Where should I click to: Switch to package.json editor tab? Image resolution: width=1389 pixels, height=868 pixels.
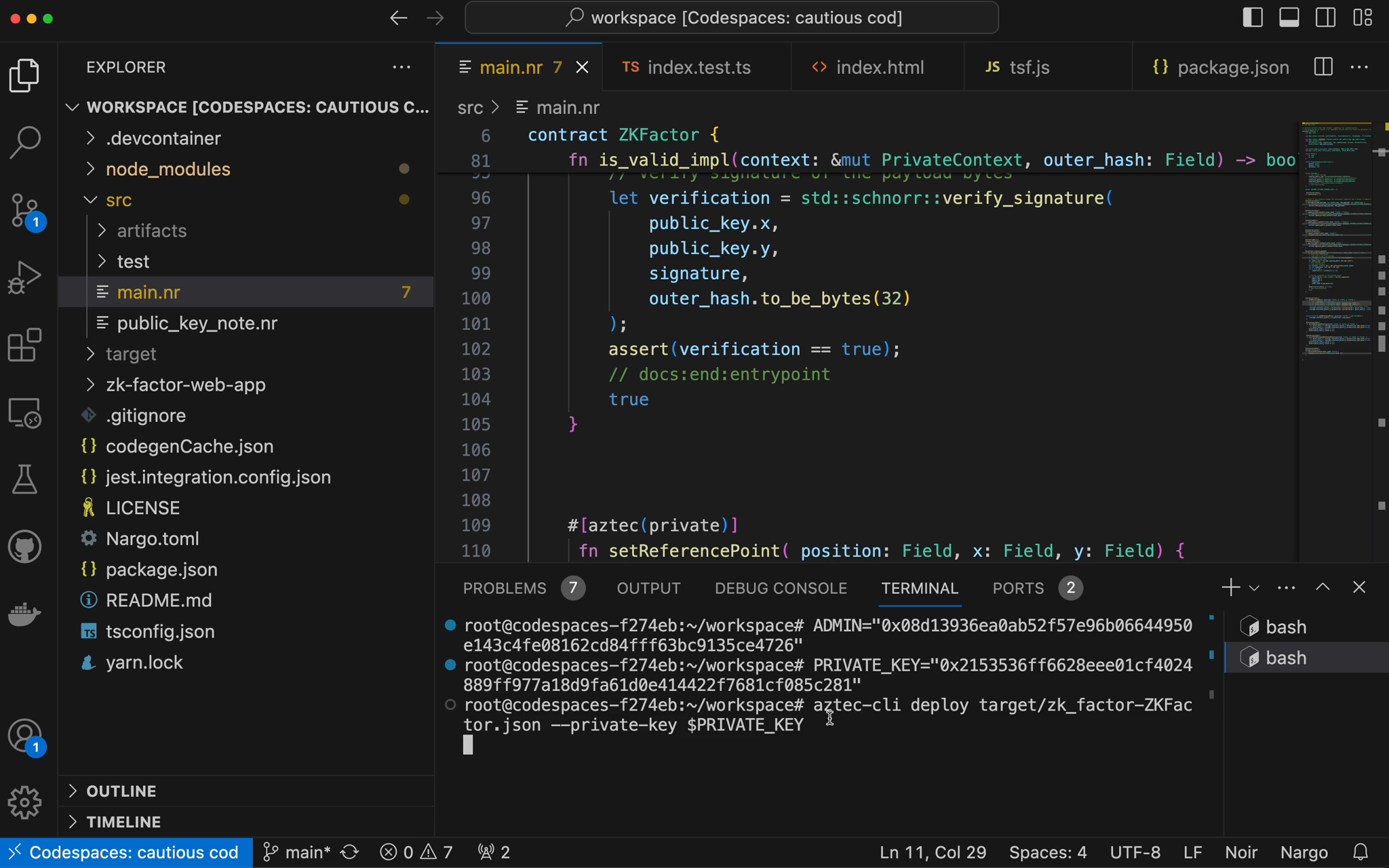1221,67
